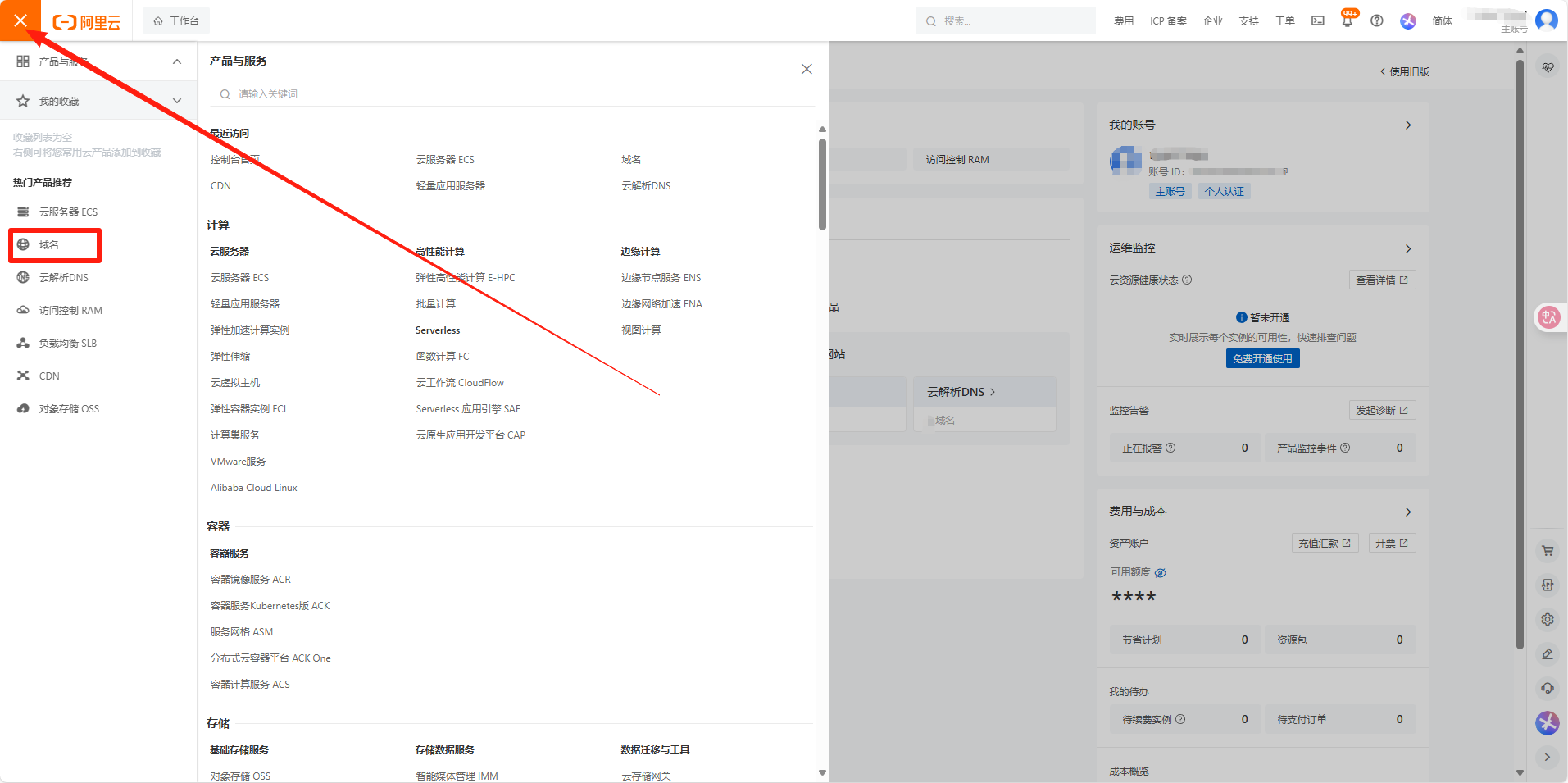
Task: Click the 个人认证 tag
Action: pos(1224,192)
